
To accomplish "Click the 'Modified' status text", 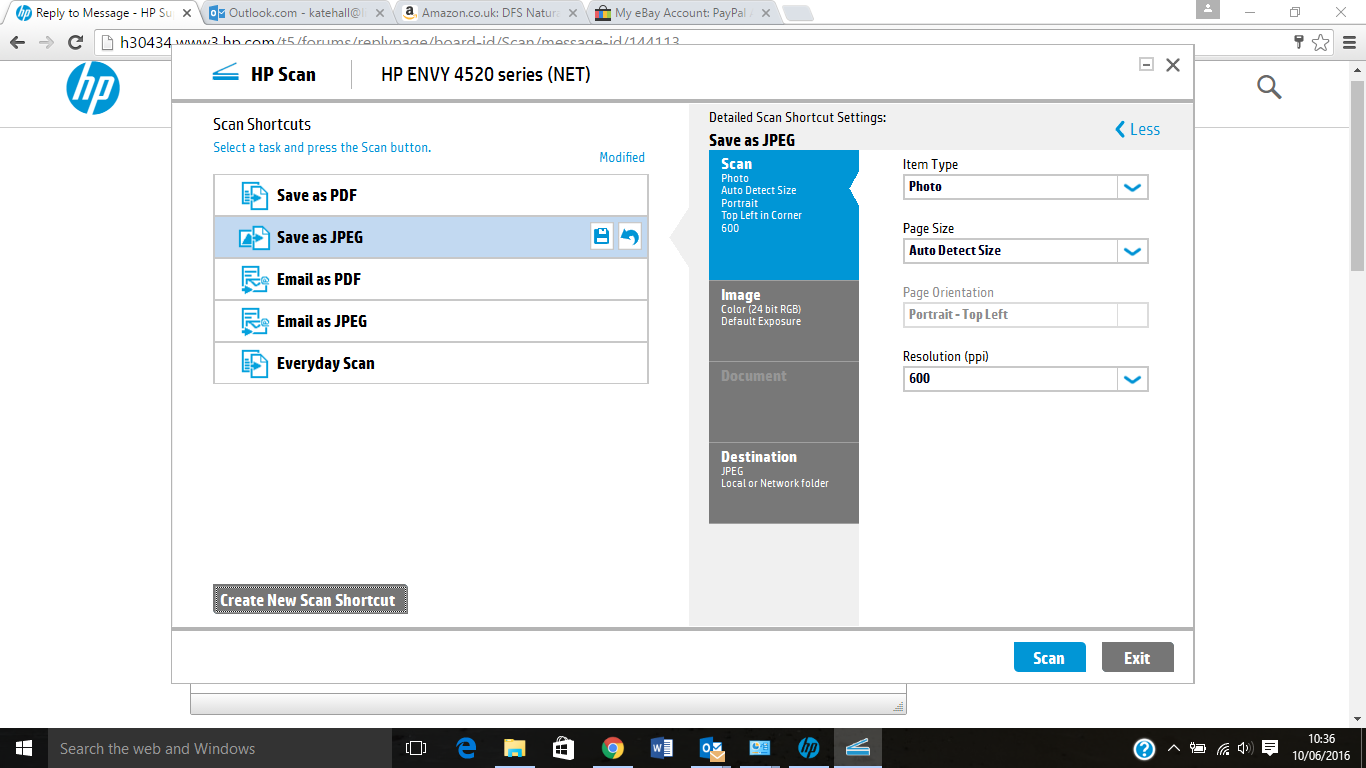I will [622, 157].
